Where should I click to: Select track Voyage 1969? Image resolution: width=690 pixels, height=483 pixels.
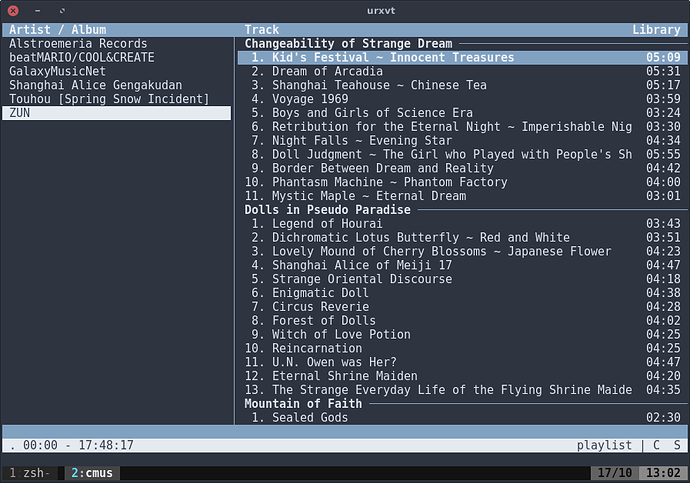(462, 99)
